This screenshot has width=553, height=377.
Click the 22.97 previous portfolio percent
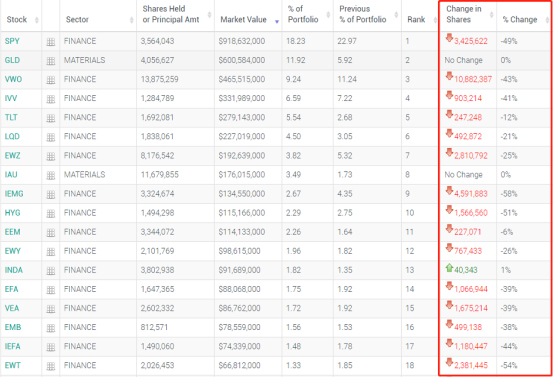[347, 41]
